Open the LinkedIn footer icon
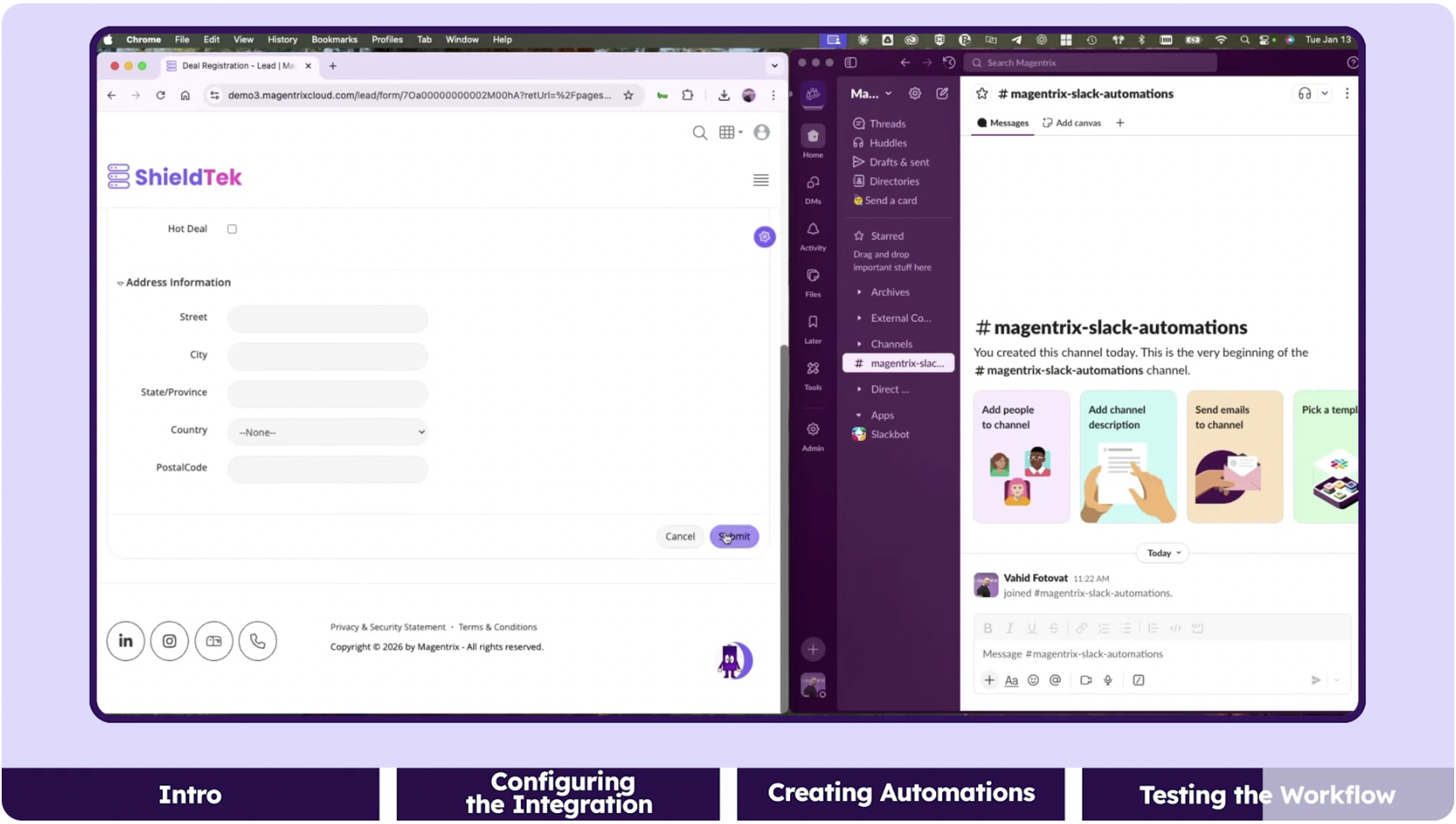Viewport: 1456px width, 824px height. click(x=126, y=641)
